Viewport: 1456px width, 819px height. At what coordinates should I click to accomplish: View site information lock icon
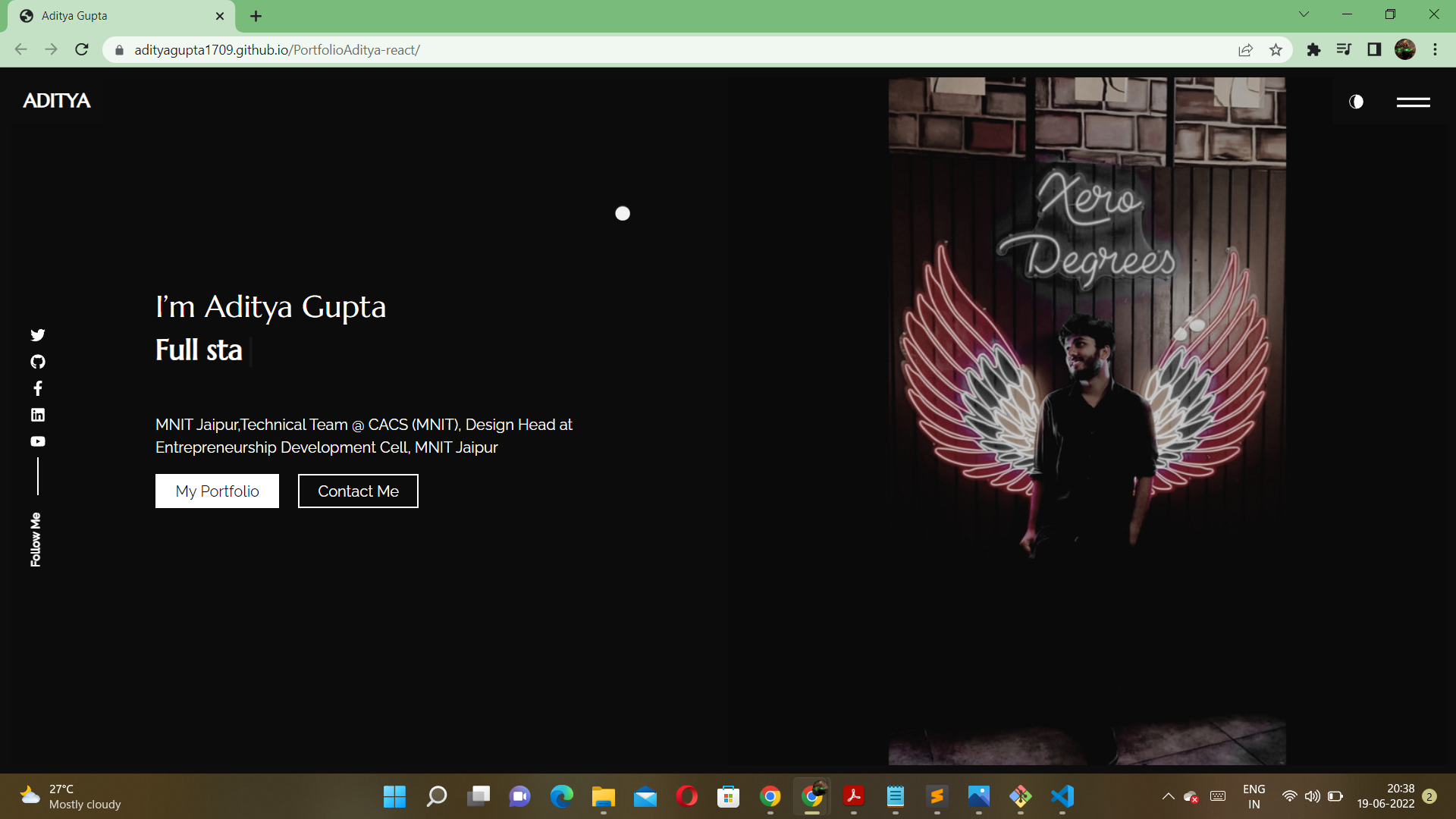[119, 50]
